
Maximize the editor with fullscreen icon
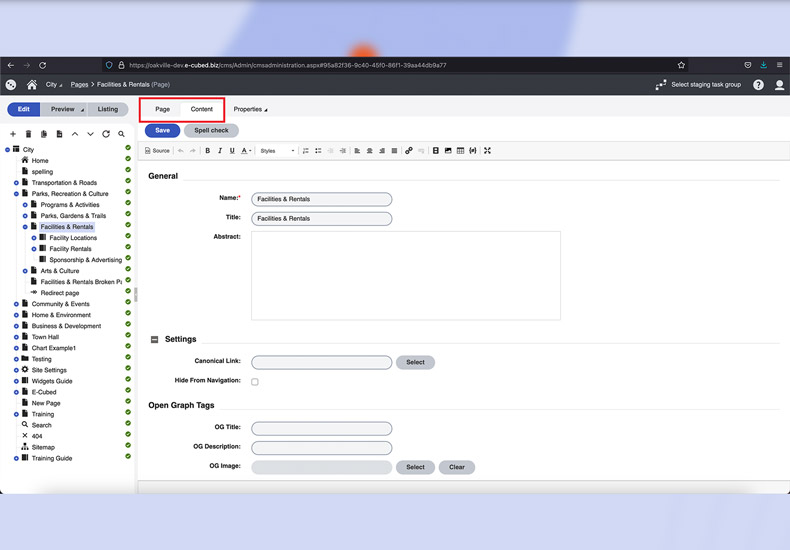[487, 151]
